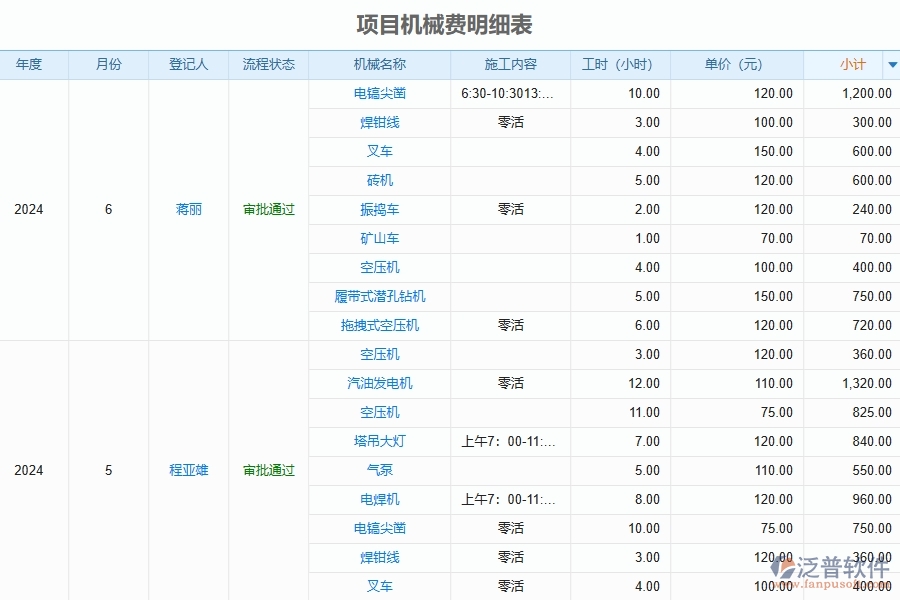This screenshot has width=900, height=600.
Task: Select the 汽油发电机 machine link
Action: (x=380, y=383)
